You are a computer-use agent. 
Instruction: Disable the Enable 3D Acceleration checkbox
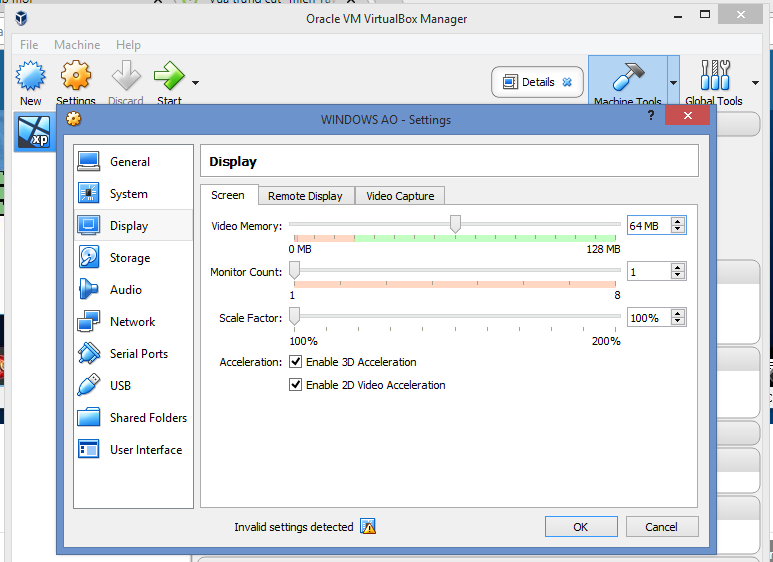click(x=295, y=362)
